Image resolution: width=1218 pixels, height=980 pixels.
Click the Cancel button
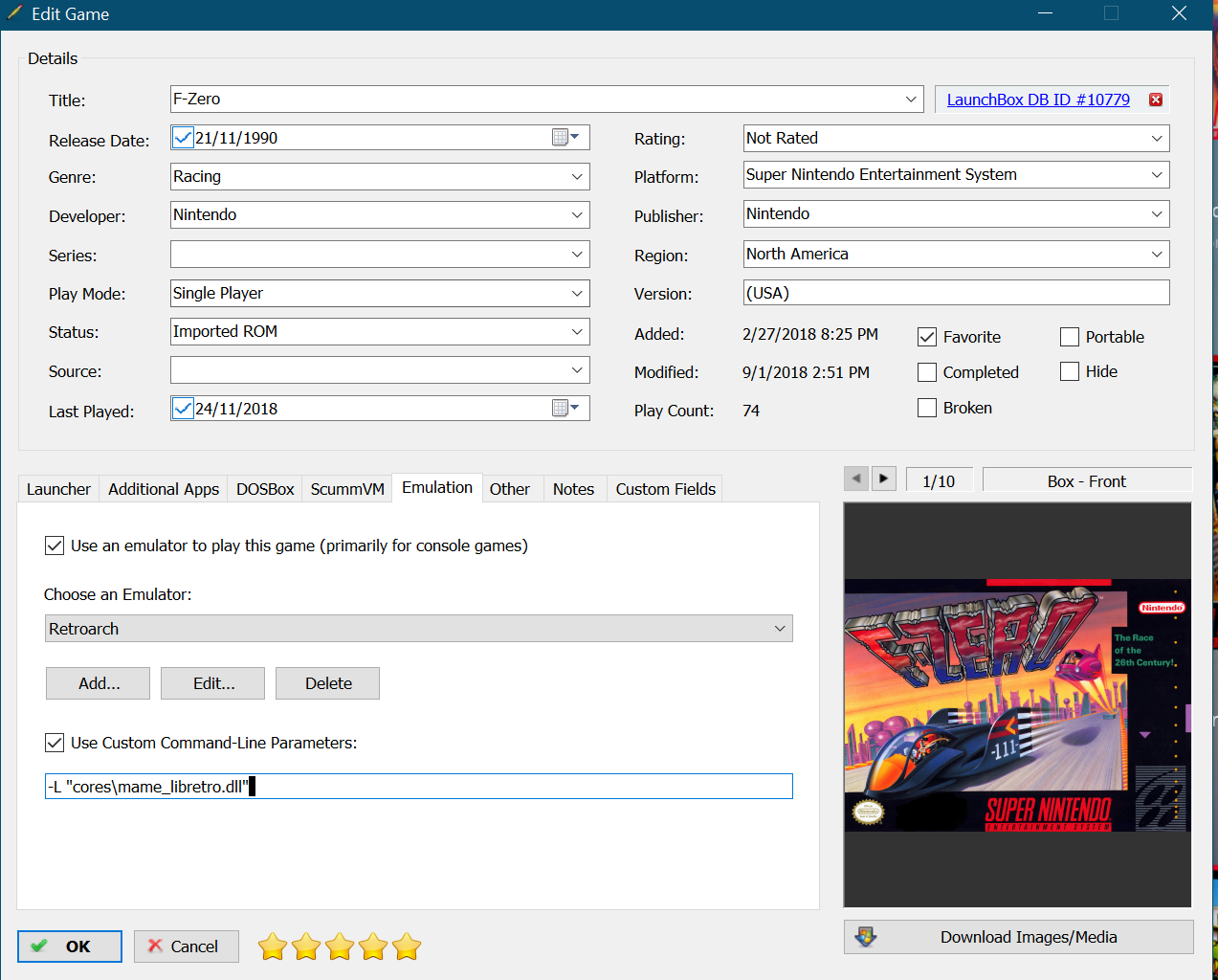point(187,947)
